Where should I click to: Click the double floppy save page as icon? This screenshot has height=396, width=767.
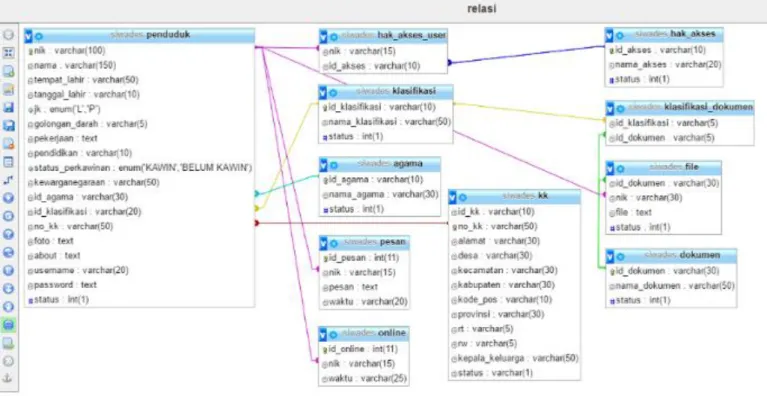(x=9, y=126)
